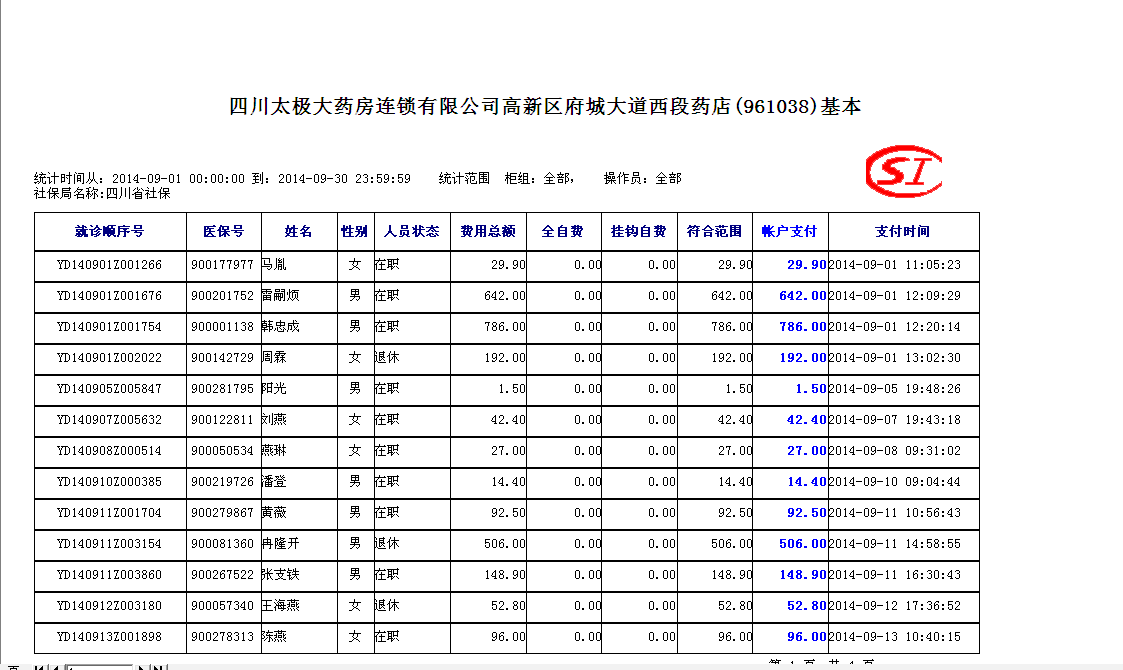Image resolution: width=1123 pixels, height=670 pixels.
Task: Click payment time 2014-09-13 10:40:15
Action: coord(895,637)
